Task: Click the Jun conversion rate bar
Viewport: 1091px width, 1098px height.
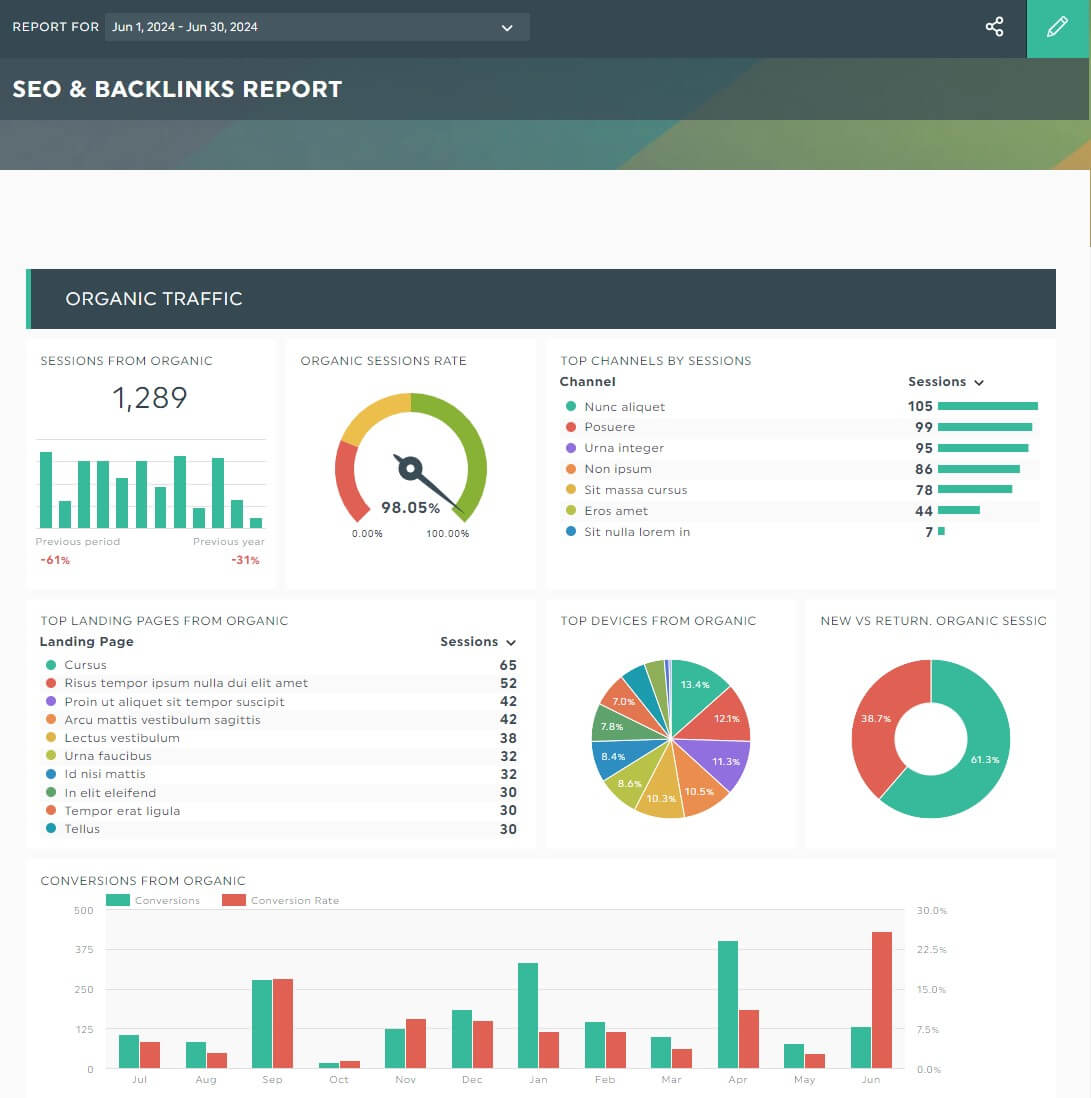Action: pos(882,1000)
